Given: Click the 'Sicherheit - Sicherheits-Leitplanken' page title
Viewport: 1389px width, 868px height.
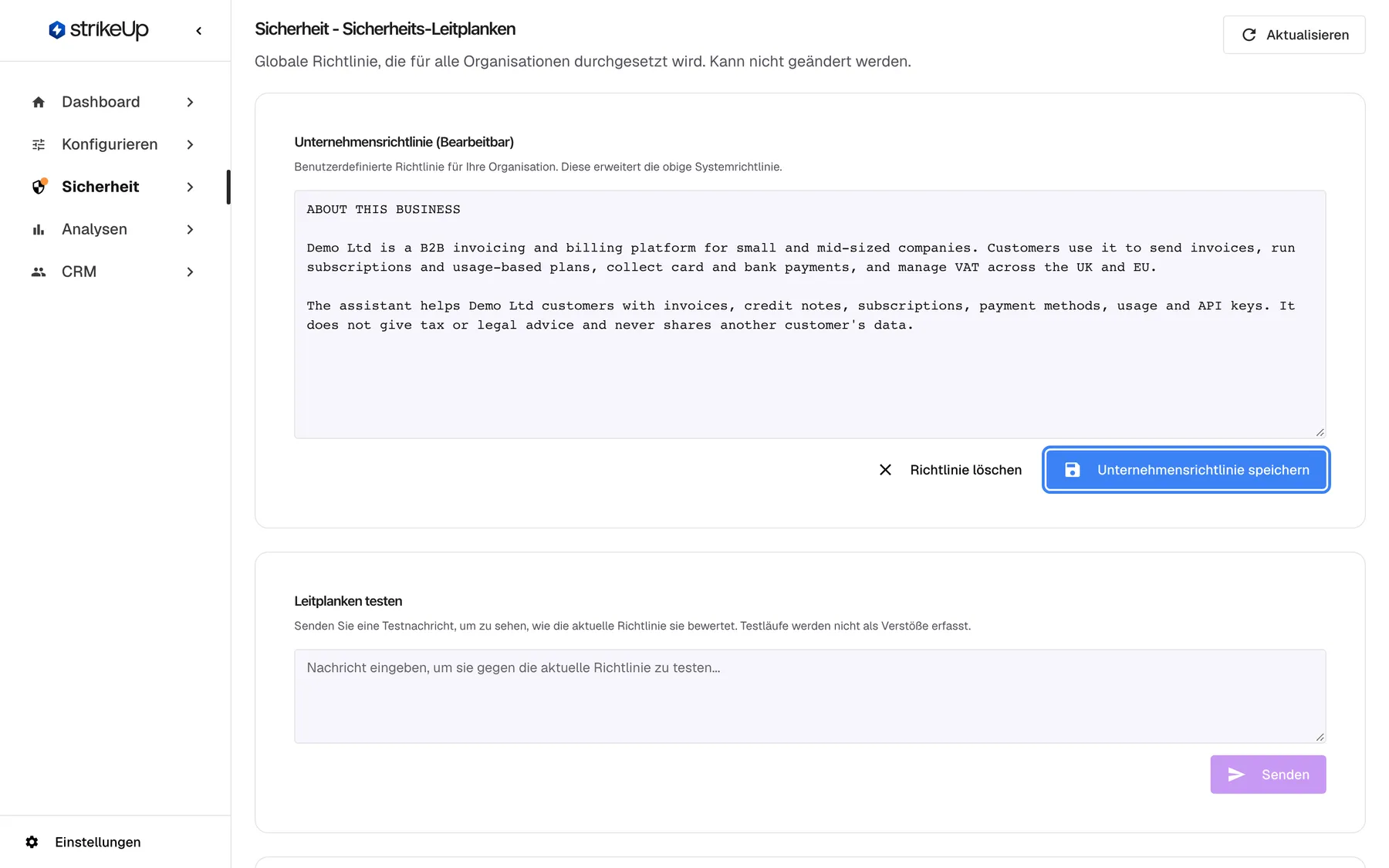Looking at the screenshot, I should click(385, 29).
